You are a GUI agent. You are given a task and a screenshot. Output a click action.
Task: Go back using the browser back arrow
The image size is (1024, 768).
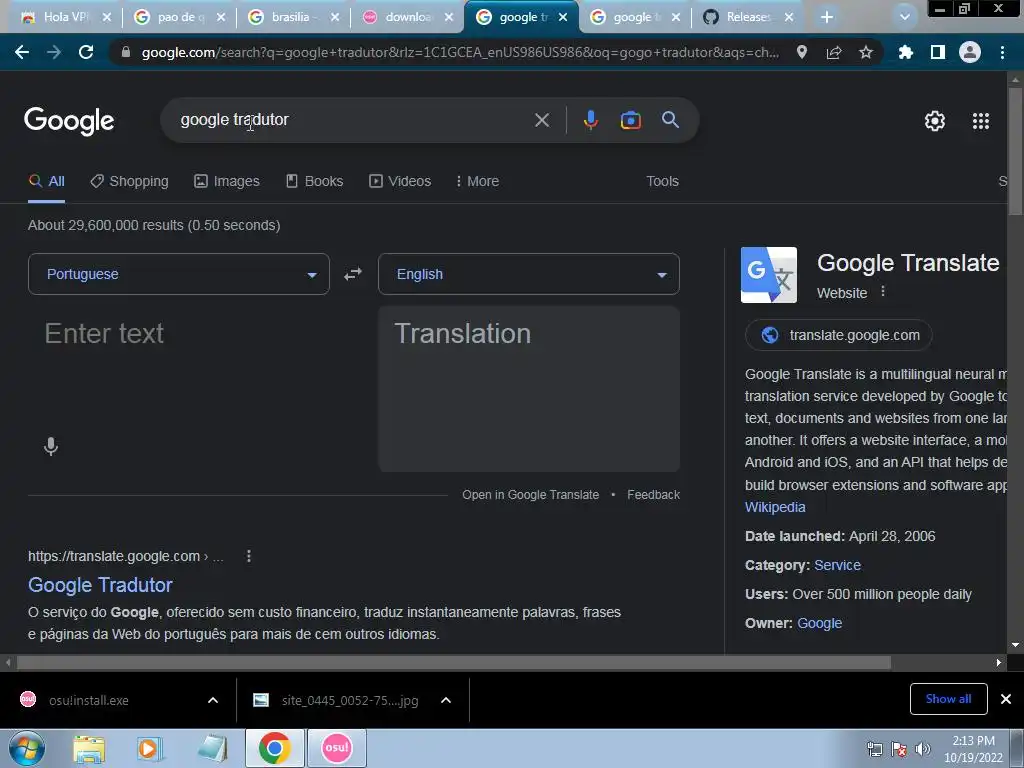pyautogui.click(x=22, y=52)
